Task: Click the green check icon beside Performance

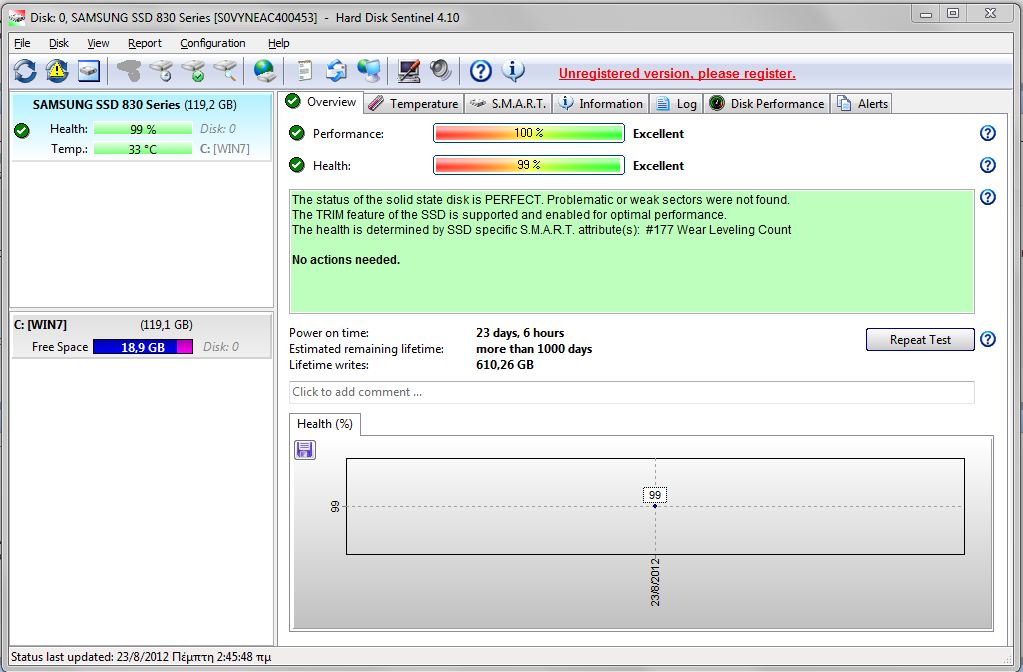Action: click(297, 133)
